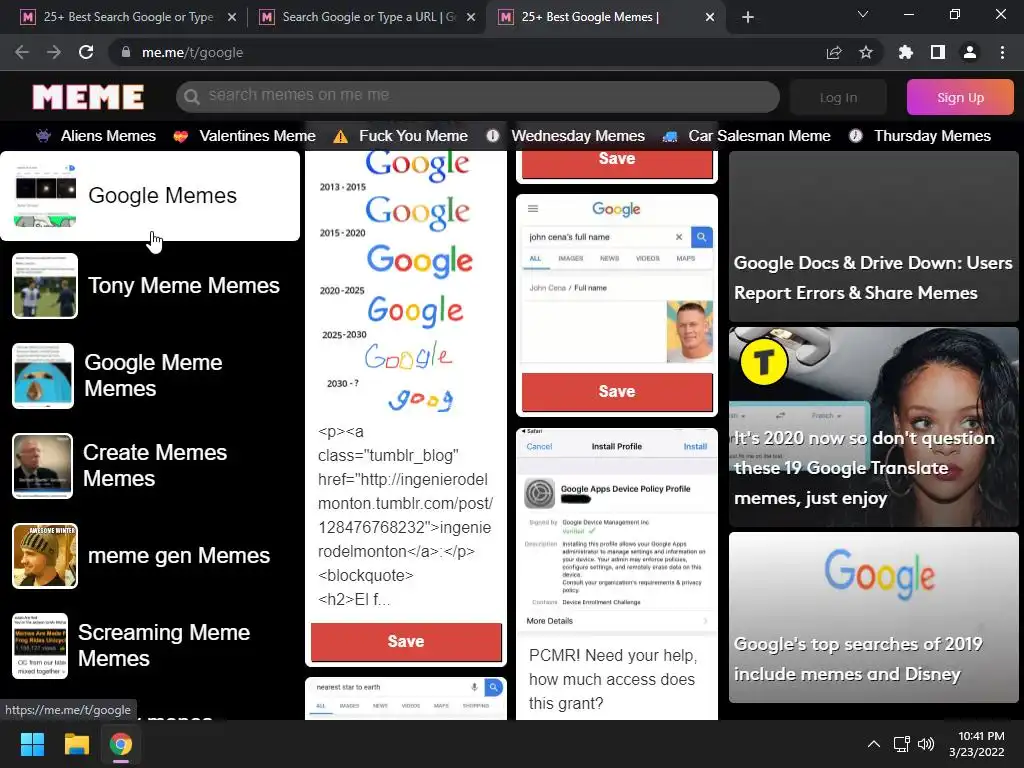Screen dimensions: 1024x768
Task: Open Create Memes Memes sidebar entry
Action: tap(150, 466)
